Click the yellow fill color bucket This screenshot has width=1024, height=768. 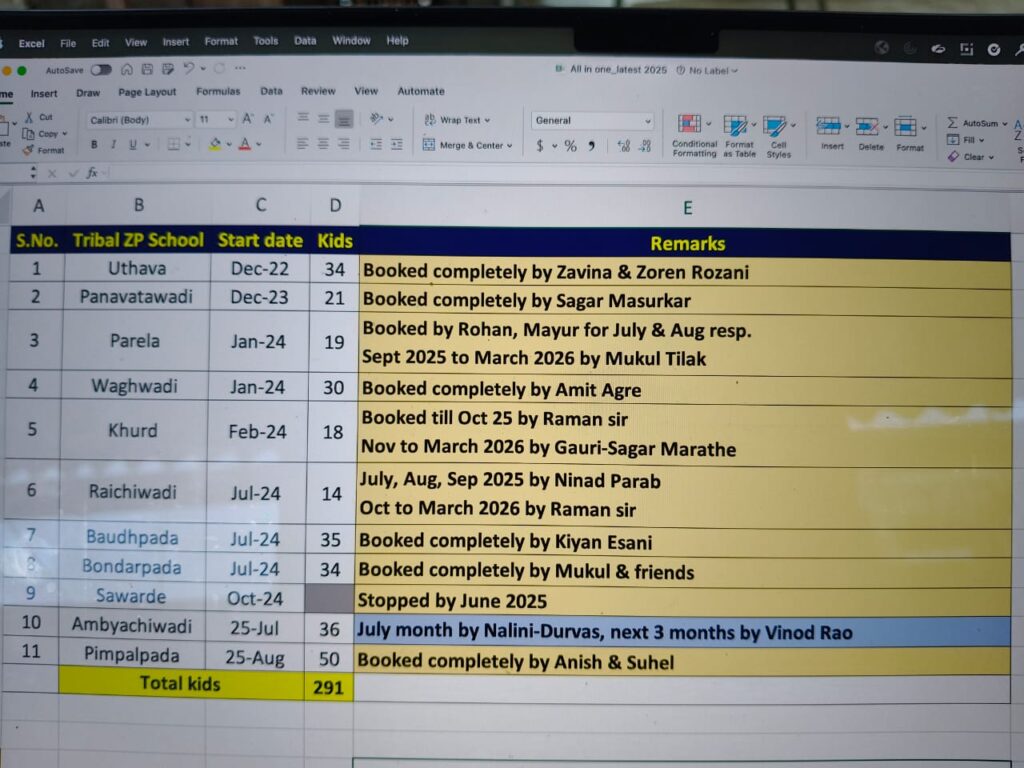(214, 145)
